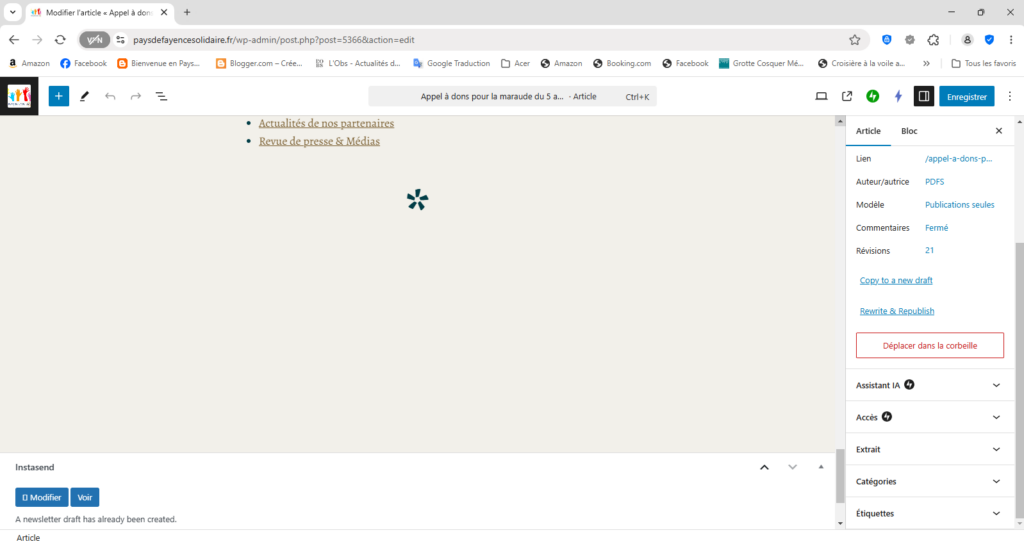1024x544 pixels.
Task: Switch to the Bloc tab
Action: point(909,131)
